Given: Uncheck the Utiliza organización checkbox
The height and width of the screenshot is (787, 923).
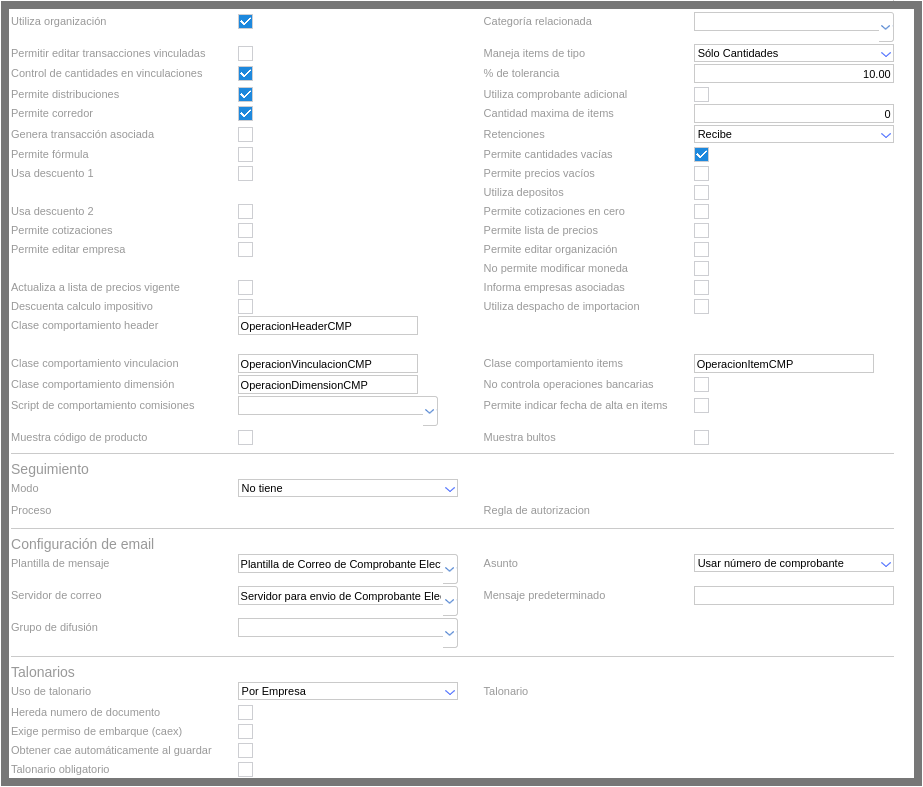Looking at the screenshot, I should click(245, 21).
